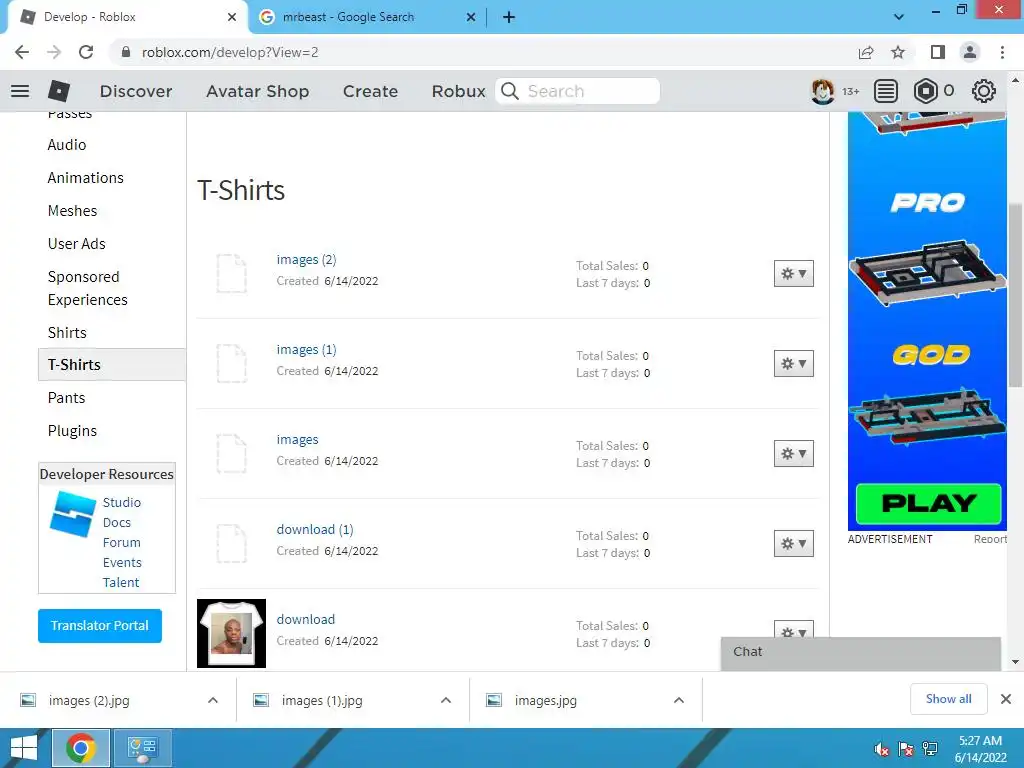Open the placeholder thumbnail for images (2)

pos(231,273)
